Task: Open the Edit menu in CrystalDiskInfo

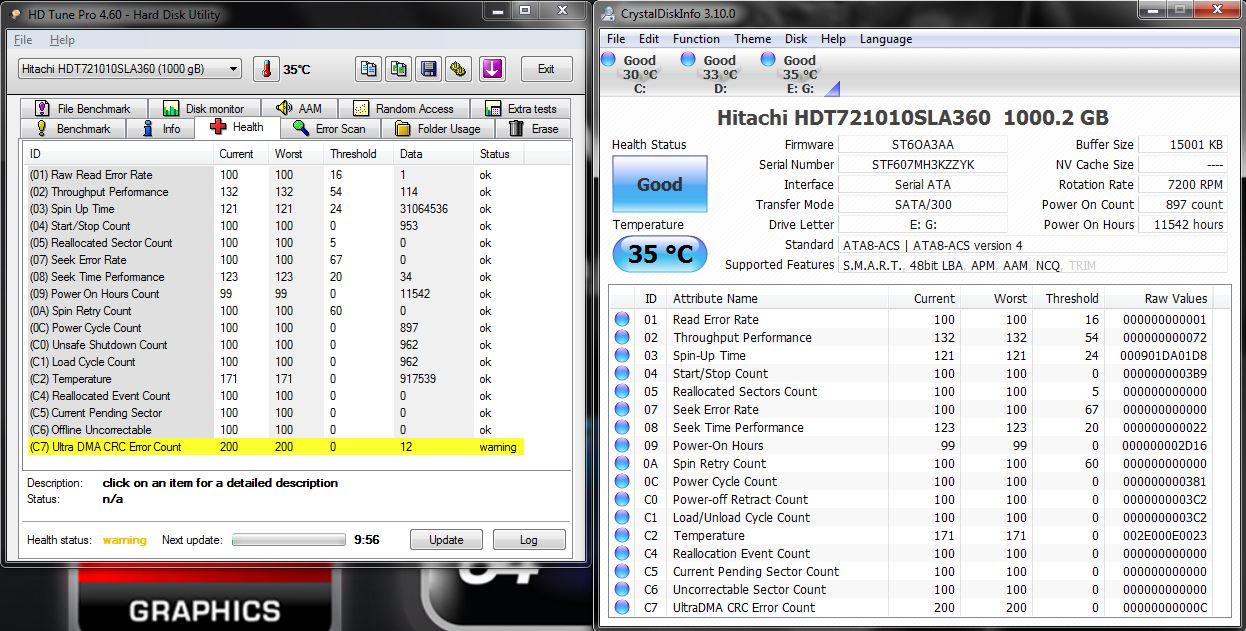Action: 649,39
